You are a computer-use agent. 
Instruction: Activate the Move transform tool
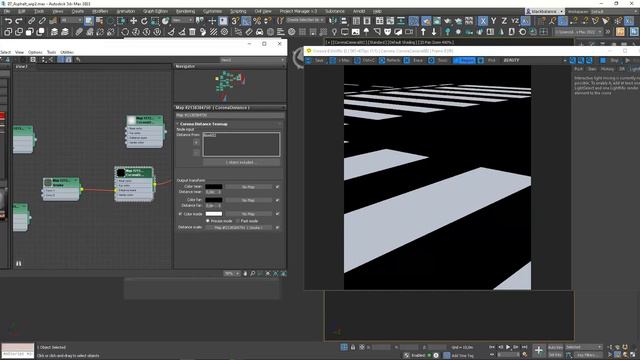tap(133, 21)
